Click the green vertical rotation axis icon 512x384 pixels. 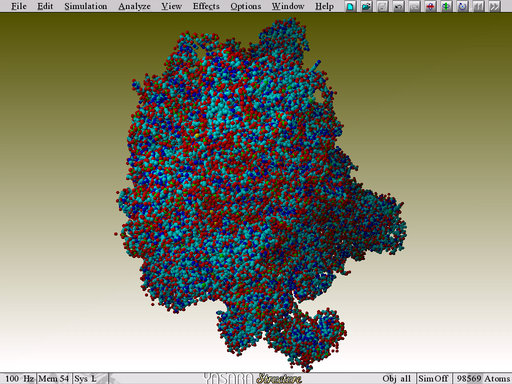pyautogui.click(x=446, y=6)
